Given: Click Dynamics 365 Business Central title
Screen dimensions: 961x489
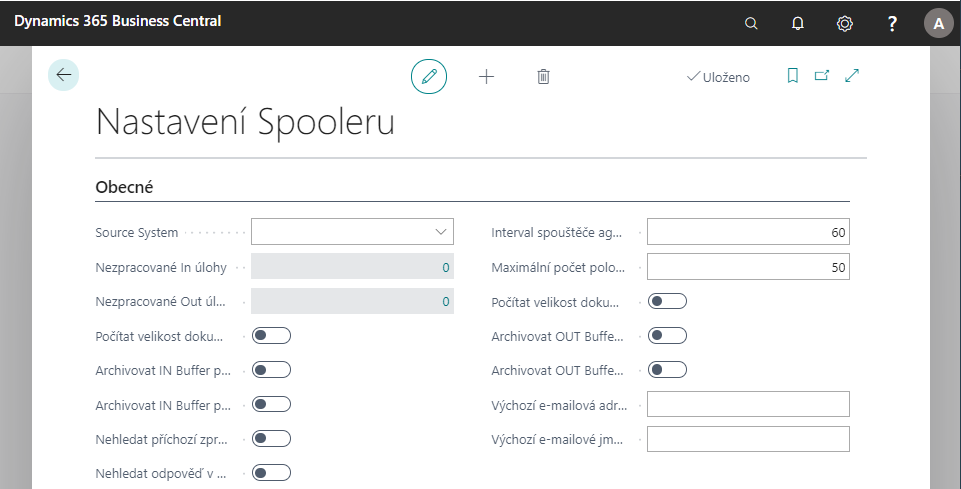Looking at the screenshot, I should 118,21.
